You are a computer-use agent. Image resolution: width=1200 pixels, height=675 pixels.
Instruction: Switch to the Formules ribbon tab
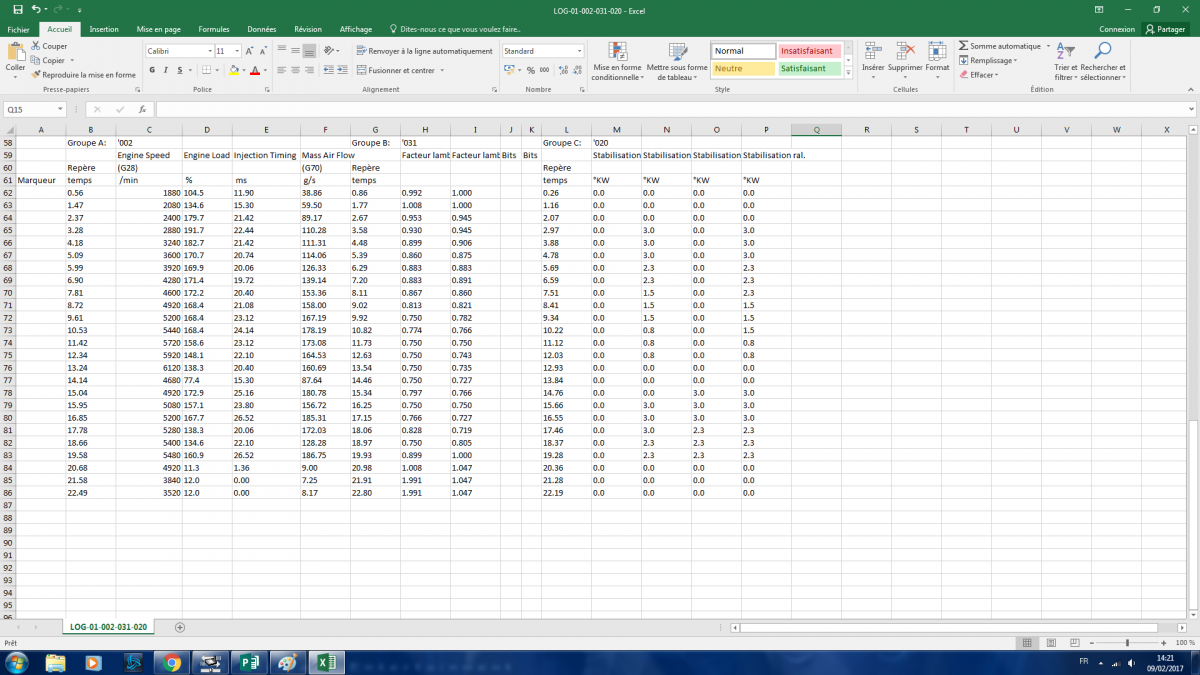(213, 30)
